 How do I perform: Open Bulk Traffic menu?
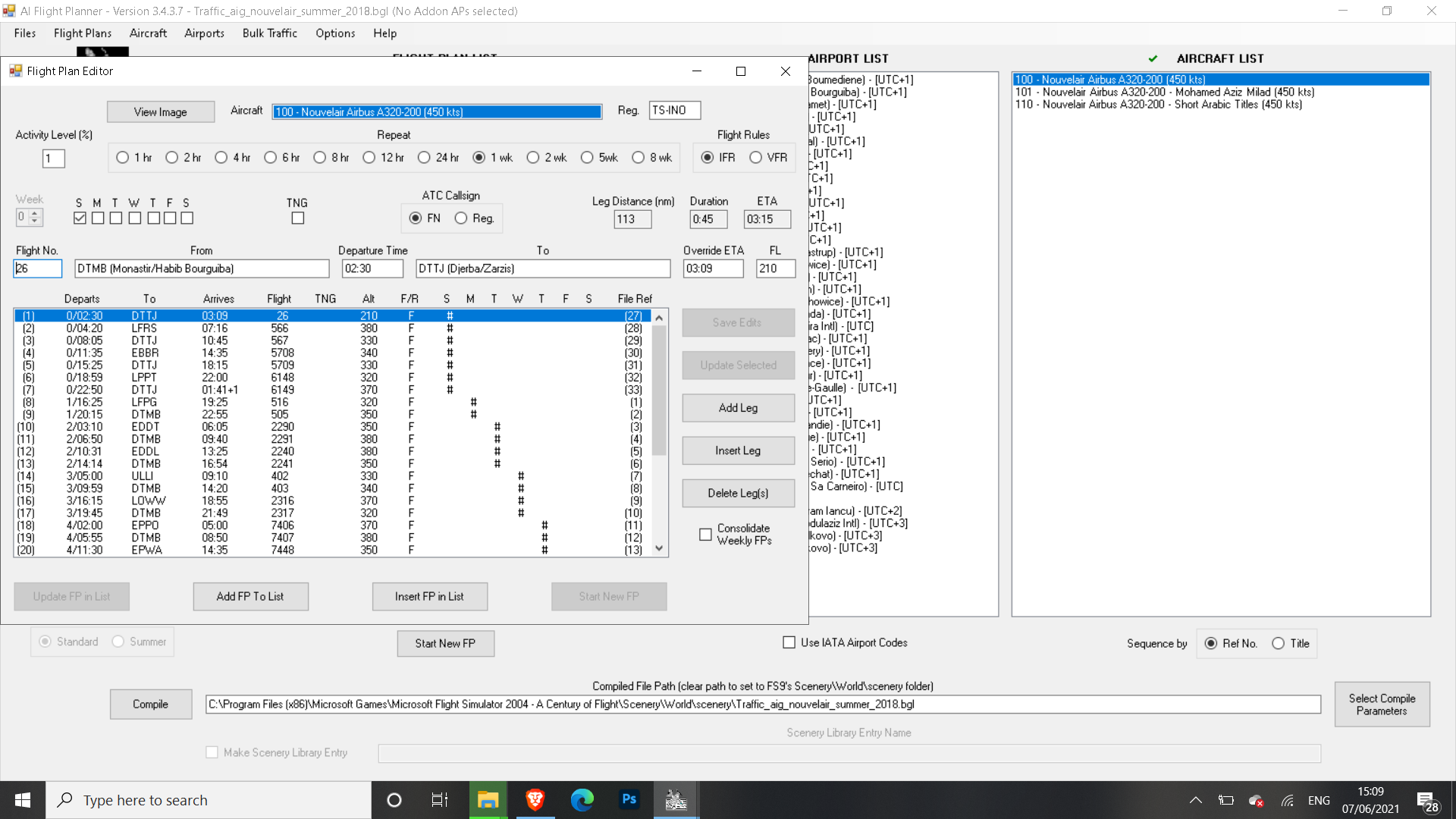[270, 33]
